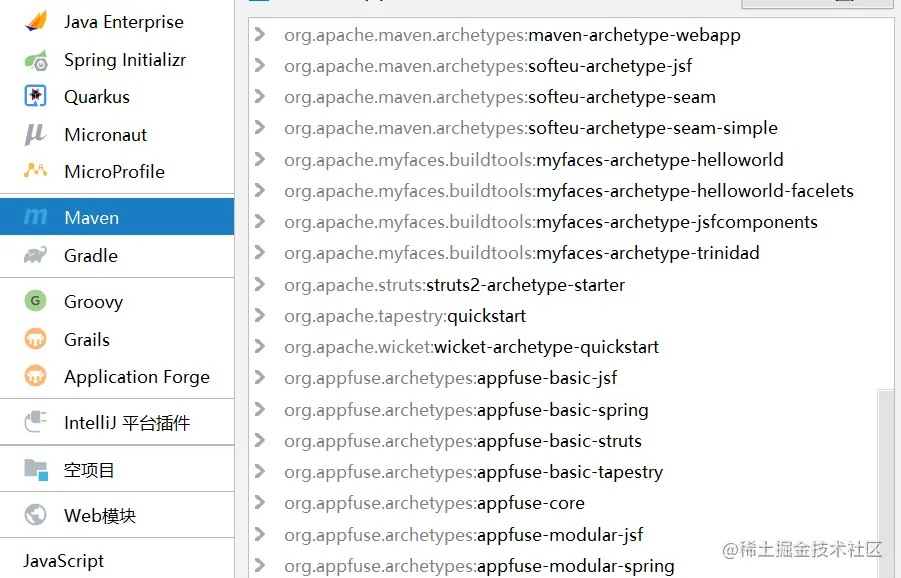Click the Spring Initializr leaf icon
Image resolution: width=901 pixels, height=578 pixels.
pos(36,60)
